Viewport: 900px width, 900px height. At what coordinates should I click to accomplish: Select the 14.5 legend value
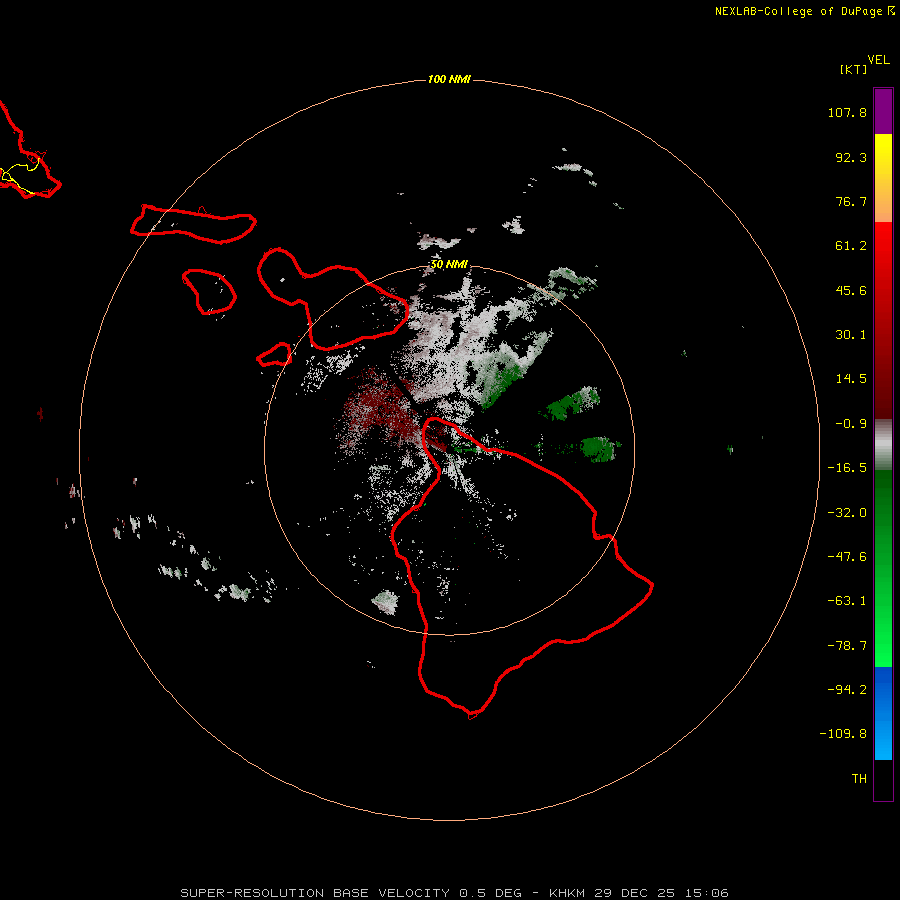coord(851,379)
